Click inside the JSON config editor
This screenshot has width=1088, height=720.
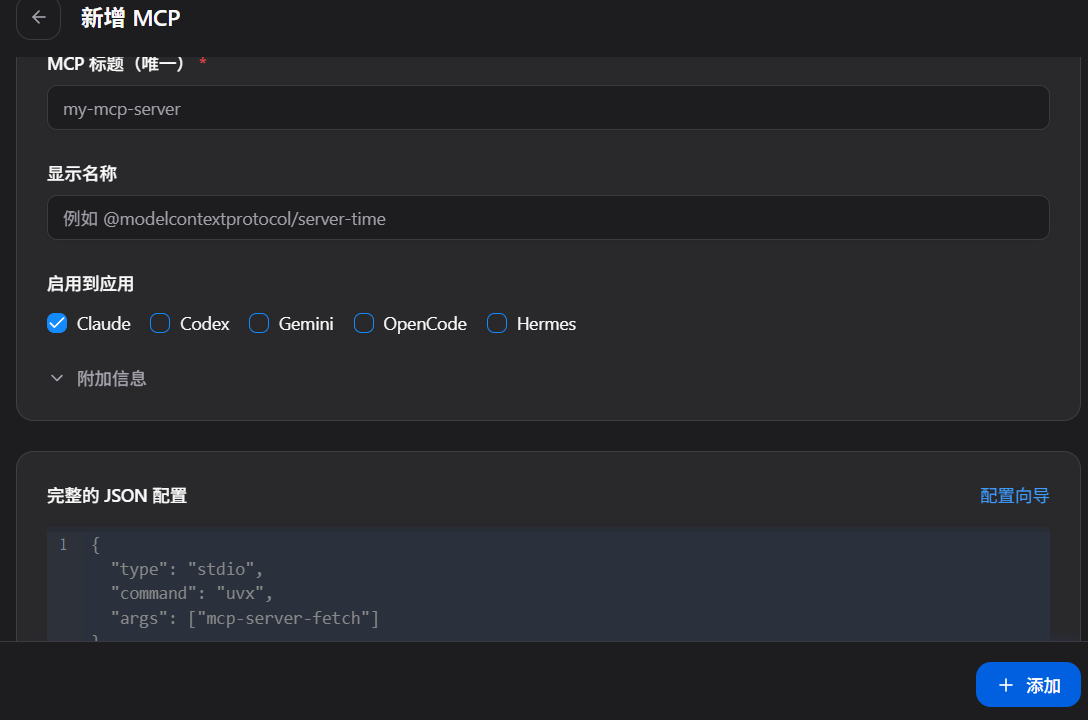pyautogui.click(x=548, y=587)
